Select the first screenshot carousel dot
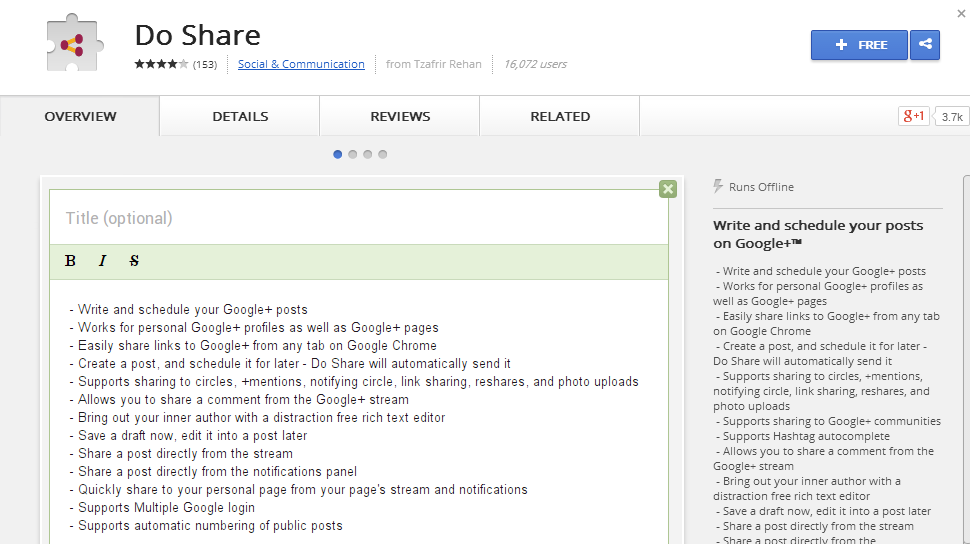 [x=337, y=154]
